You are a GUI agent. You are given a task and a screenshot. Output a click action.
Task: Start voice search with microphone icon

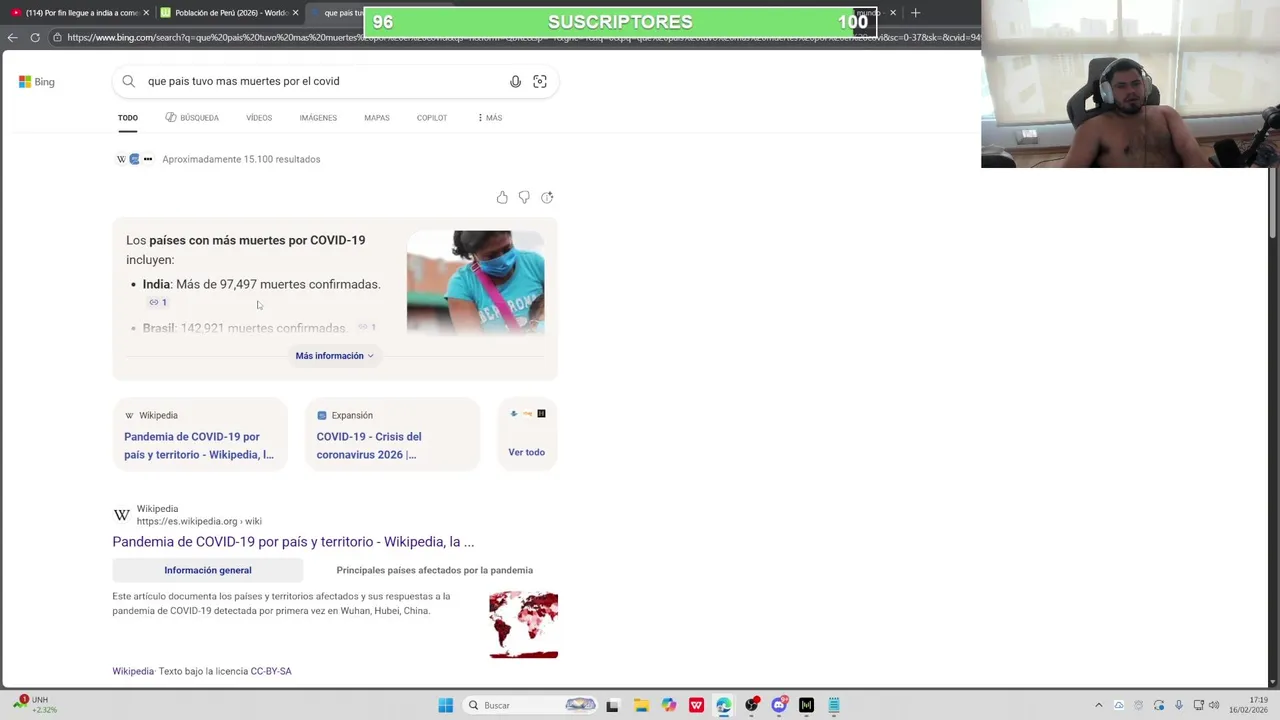click(515, 82)
